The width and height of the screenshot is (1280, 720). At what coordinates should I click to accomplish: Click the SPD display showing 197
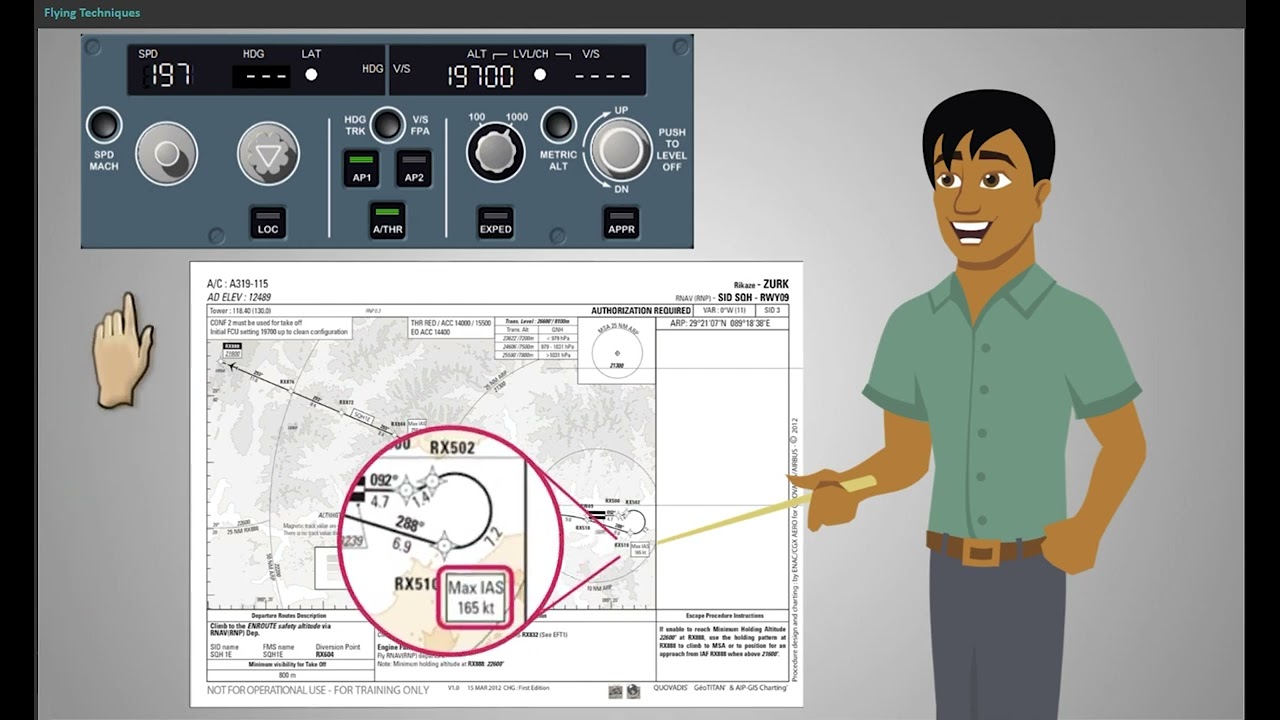point(167,75)
